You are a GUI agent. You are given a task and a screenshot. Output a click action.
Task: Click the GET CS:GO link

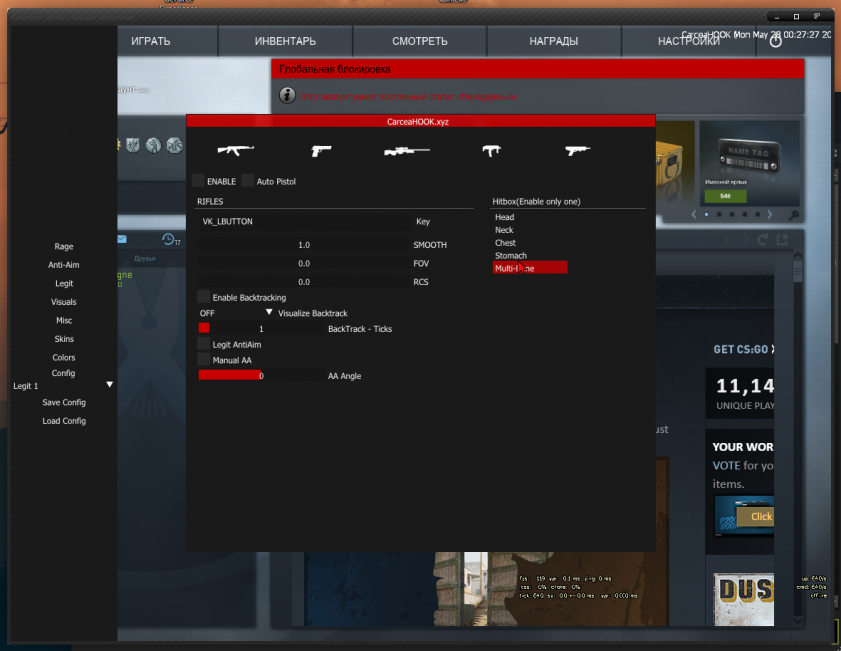[x=743, y=349]
